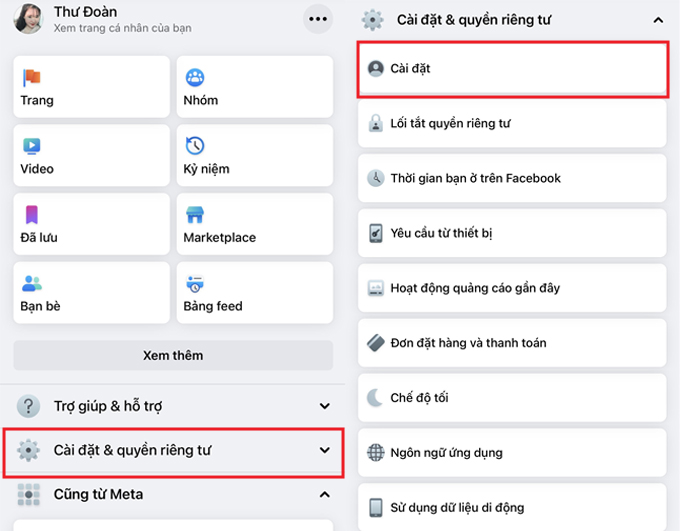The height and width of the screenshot is (531, 680).
Task: Open the Marketplace shortcut tile
Action: tap(255, 224)
